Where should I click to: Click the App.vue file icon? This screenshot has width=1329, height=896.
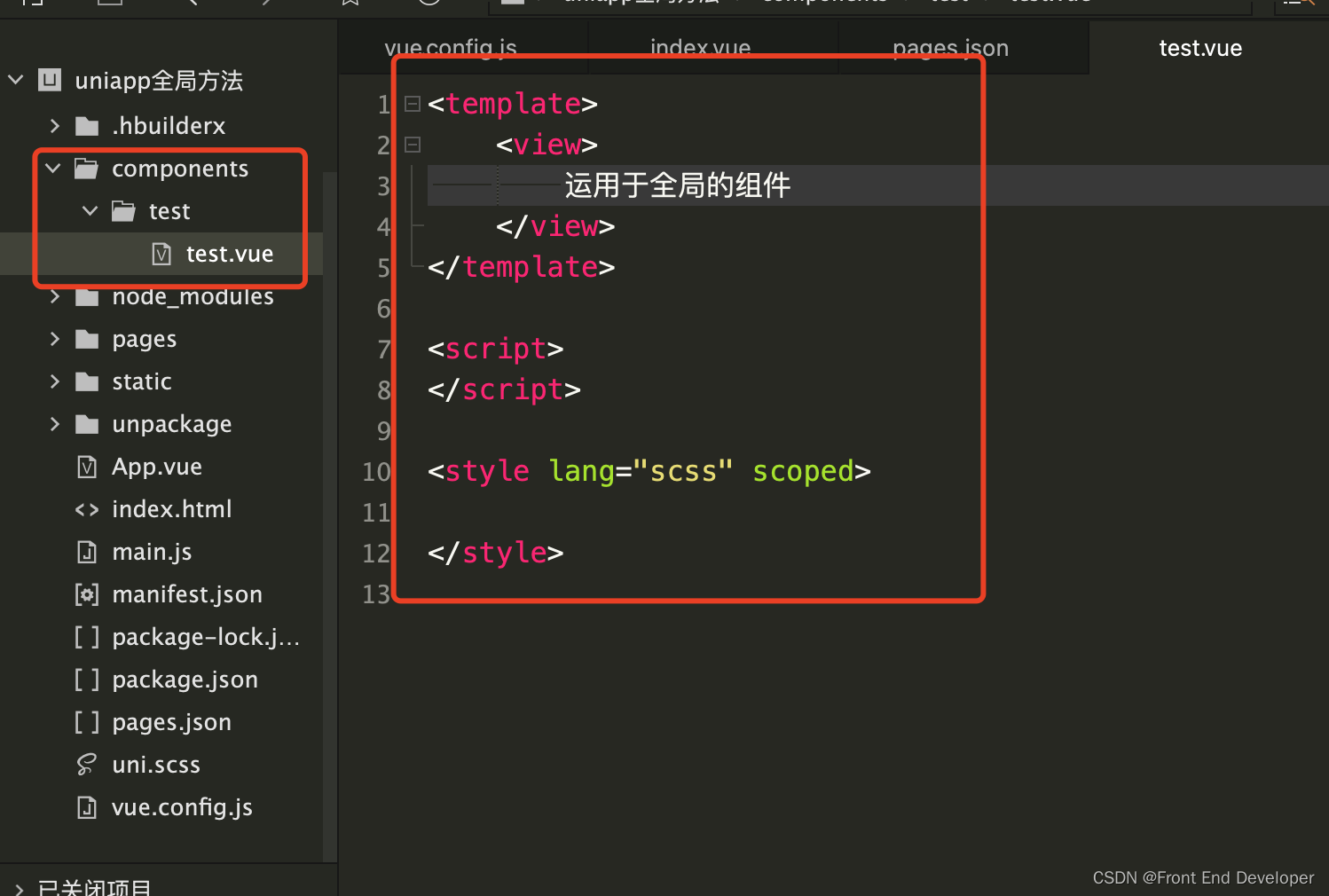87,467
